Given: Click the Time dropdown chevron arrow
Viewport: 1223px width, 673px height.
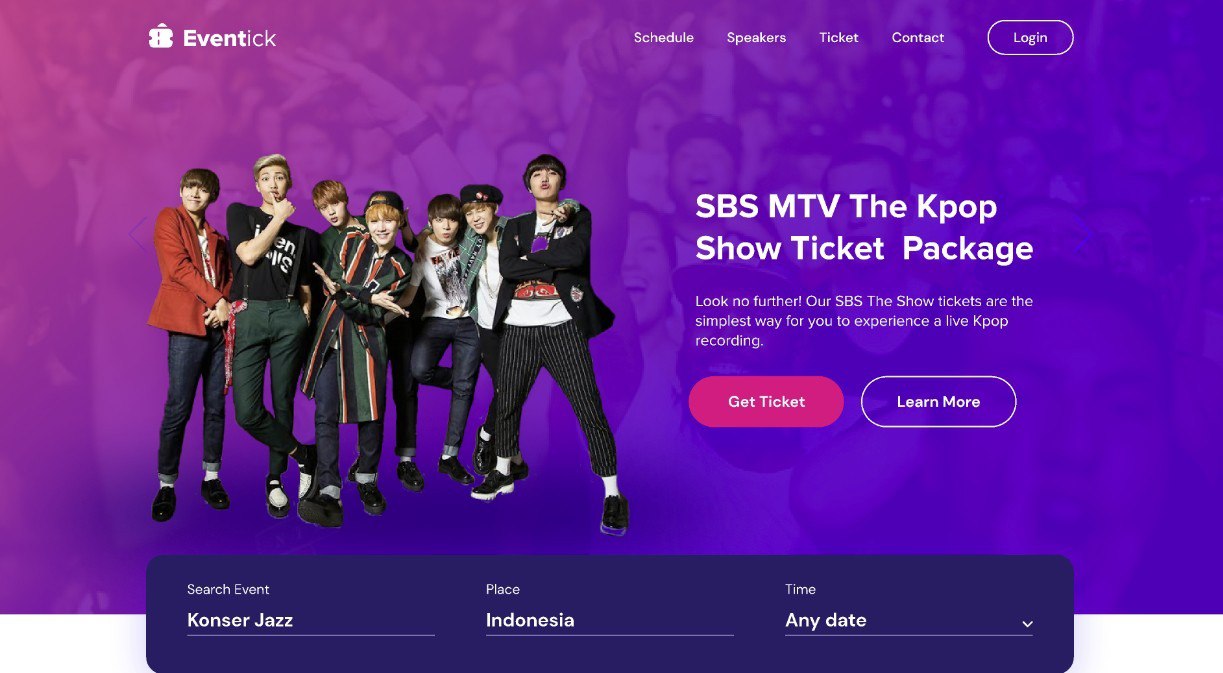Looking at the screenshot, I should pyautogui.click(x=1027, y=624).
